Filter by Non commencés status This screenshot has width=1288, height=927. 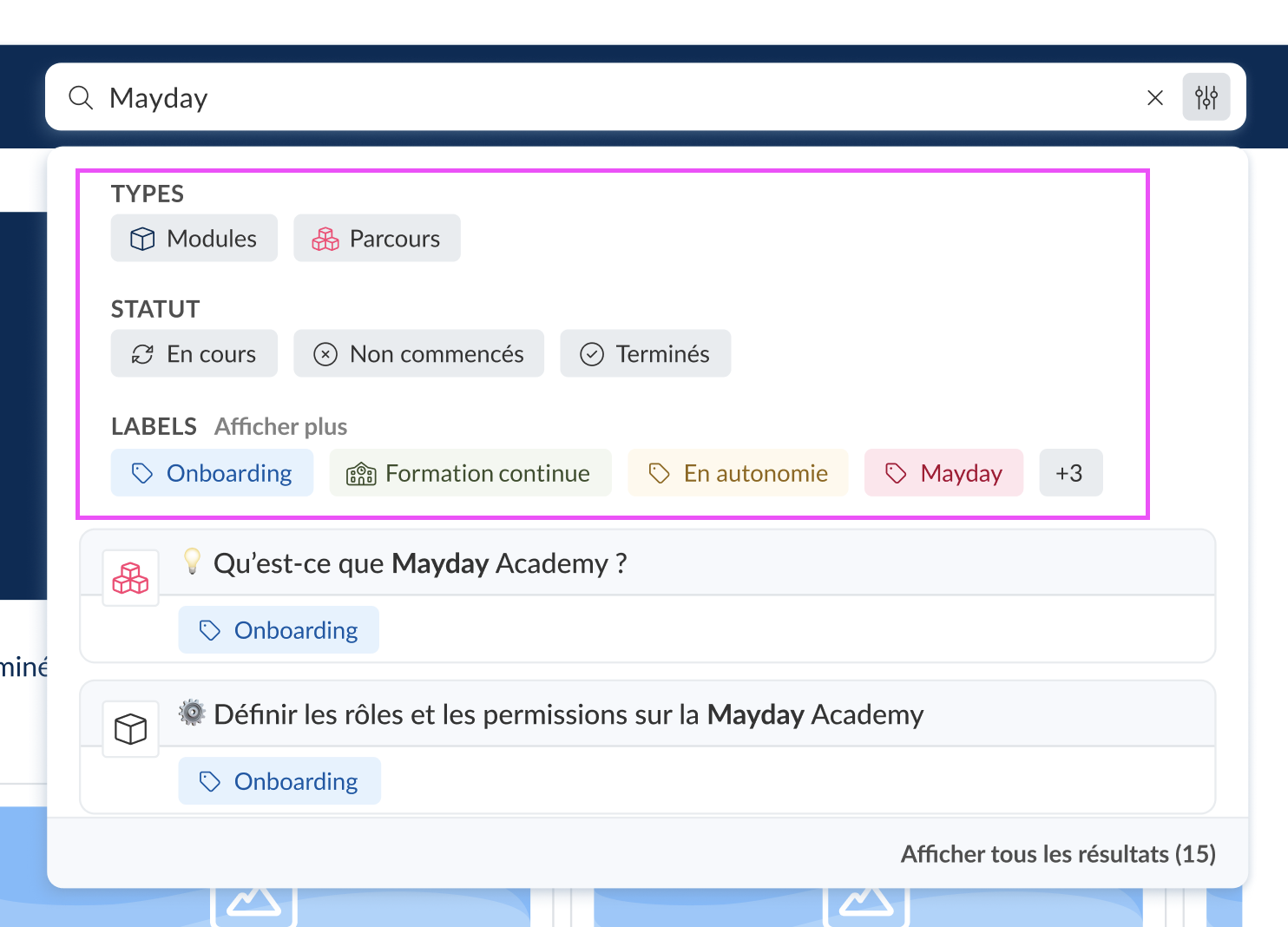418,354
